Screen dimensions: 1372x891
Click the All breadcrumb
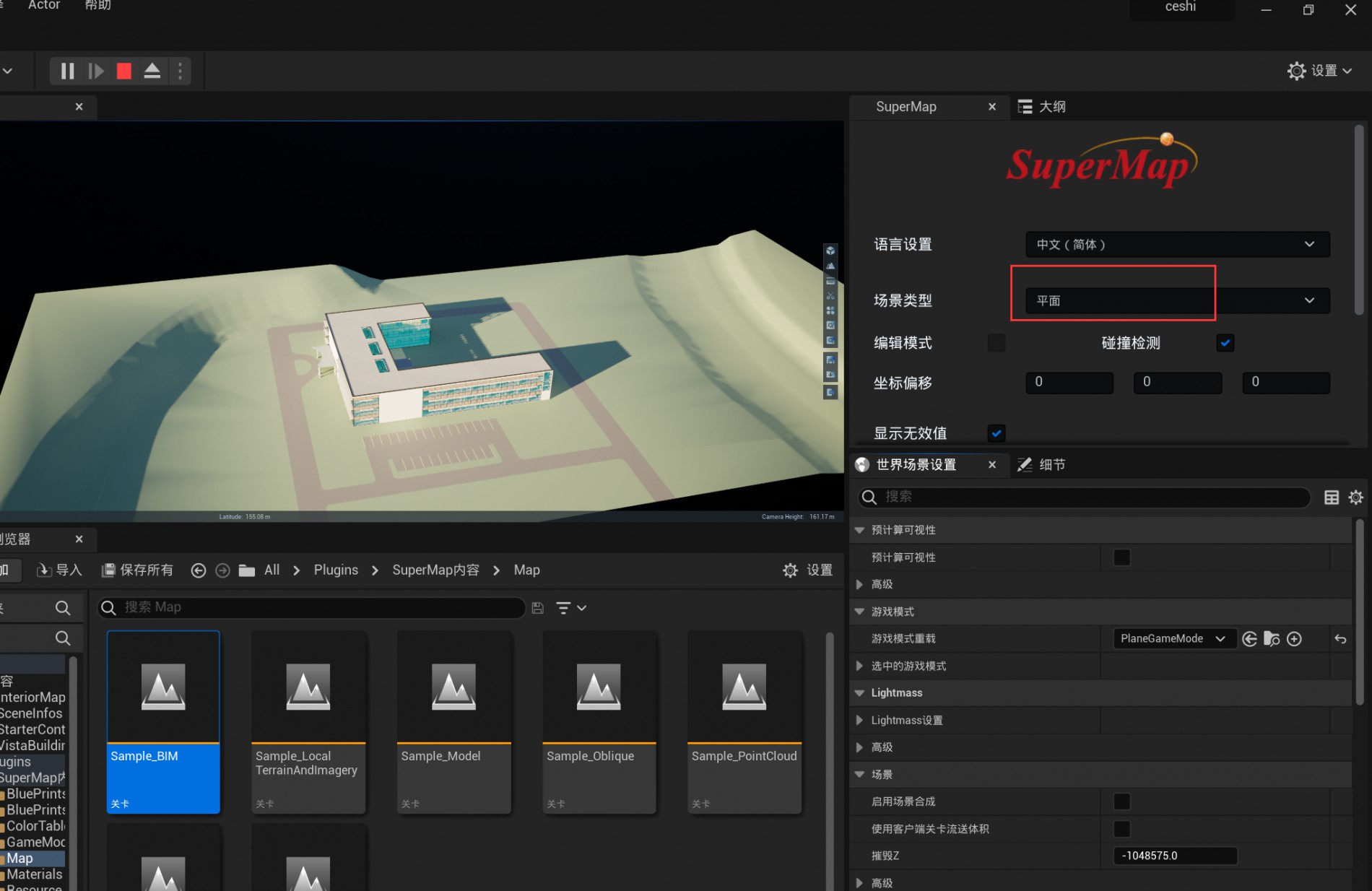[x=272, y=570]
